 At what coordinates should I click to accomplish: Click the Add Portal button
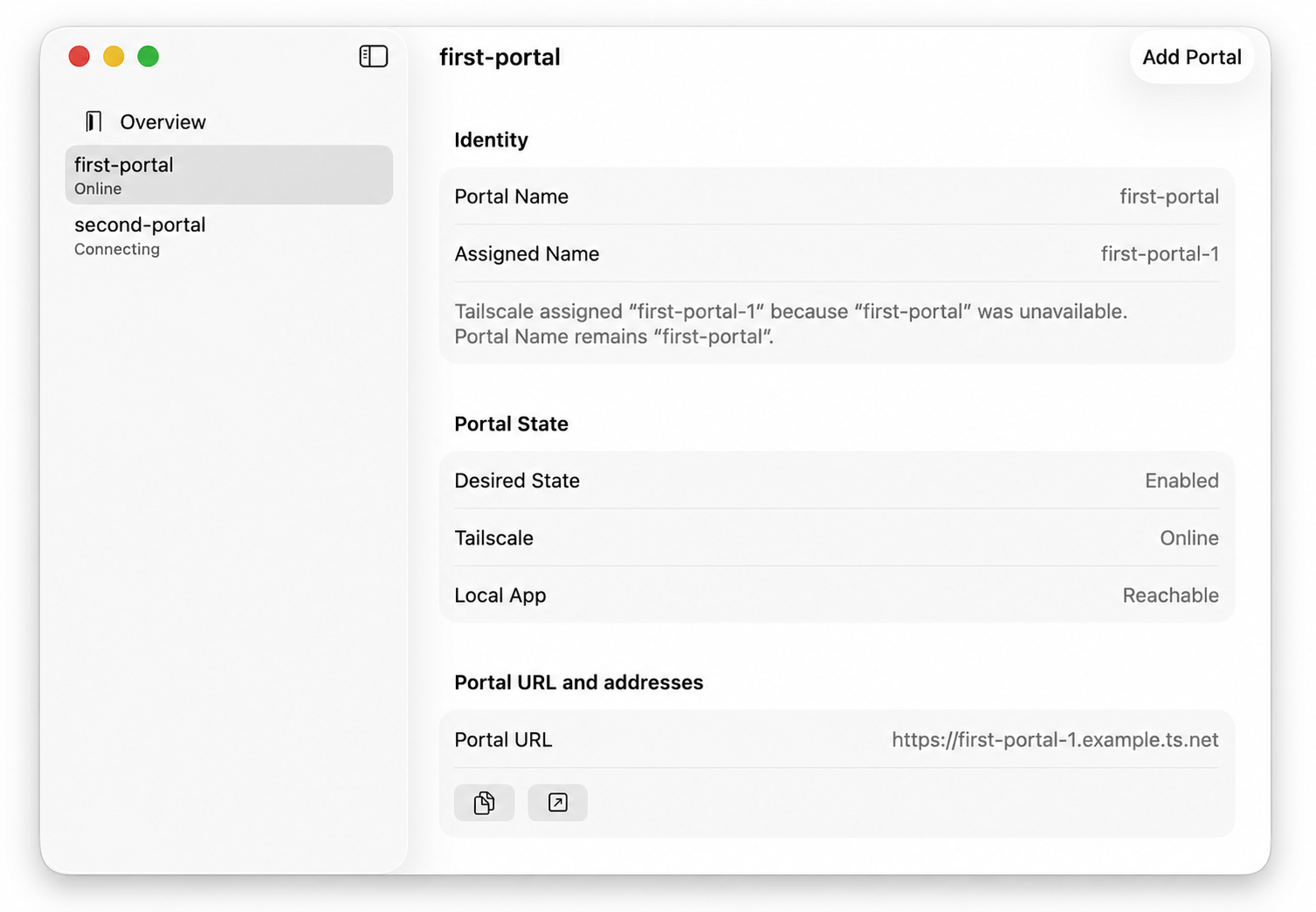tap(1192, 57)
